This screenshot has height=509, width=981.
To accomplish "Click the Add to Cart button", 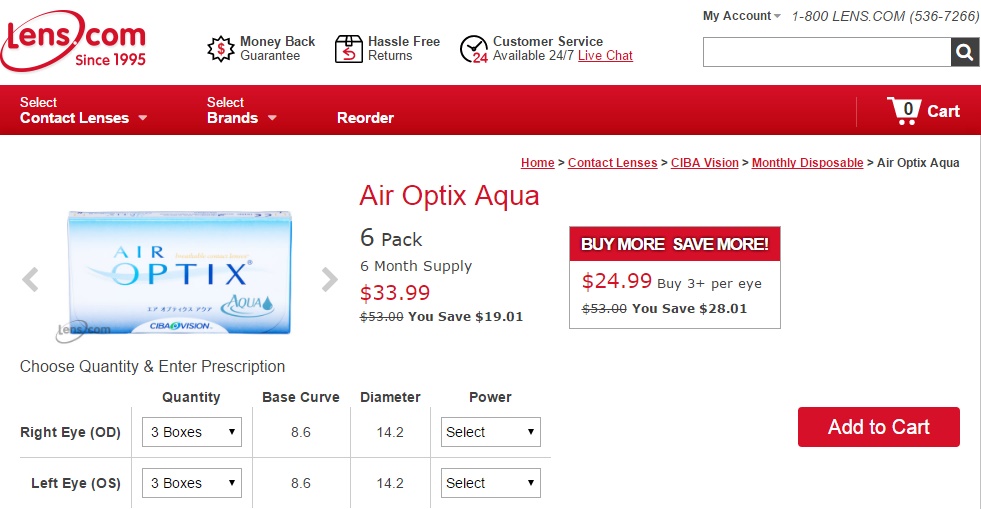I will click(x=878, y=427).
